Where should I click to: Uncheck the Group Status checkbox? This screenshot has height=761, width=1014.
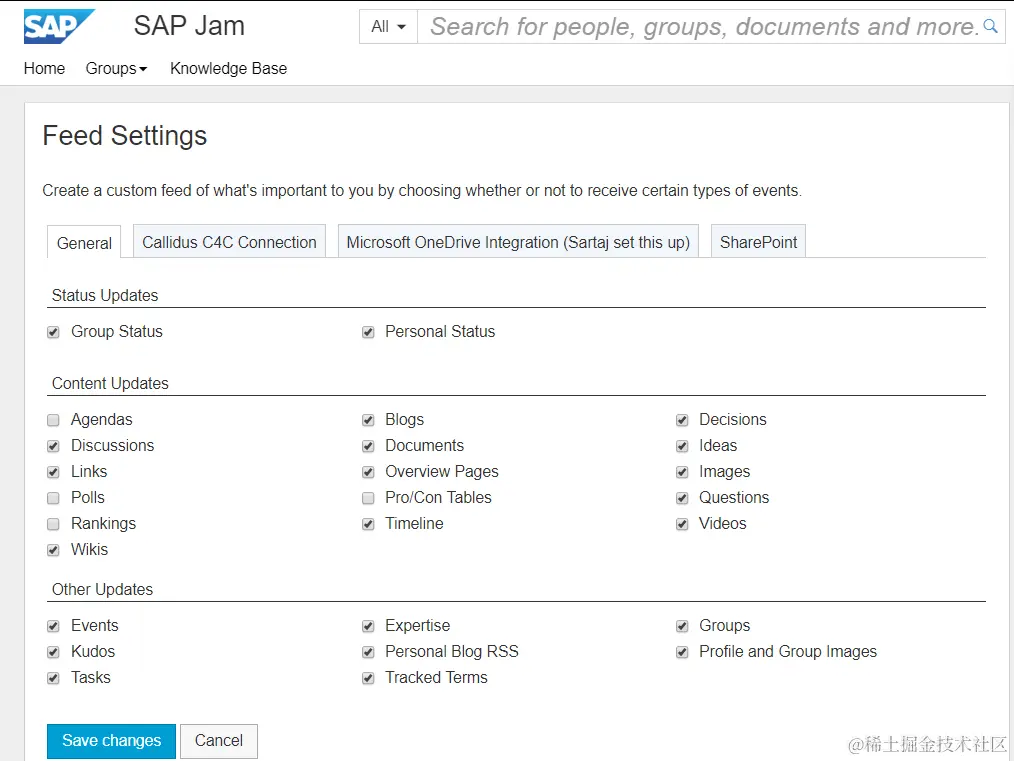54,332
